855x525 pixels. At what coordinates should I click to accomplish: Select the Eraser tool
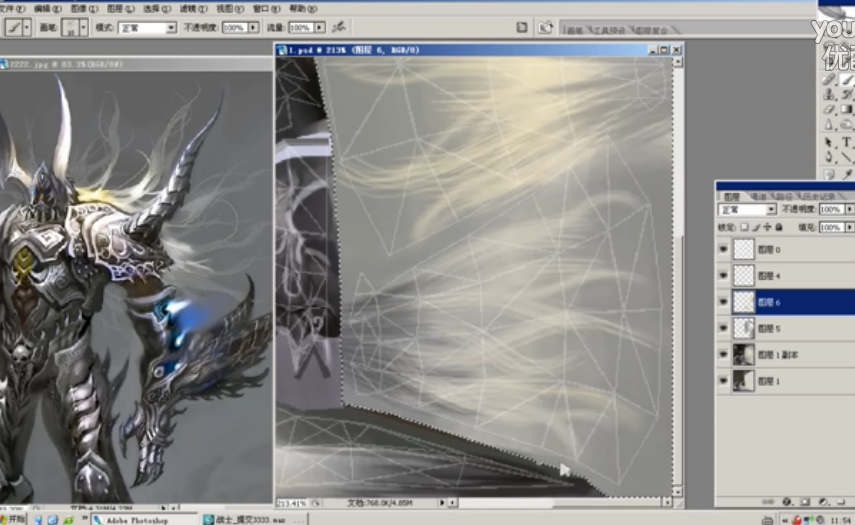tap(829, 110)
